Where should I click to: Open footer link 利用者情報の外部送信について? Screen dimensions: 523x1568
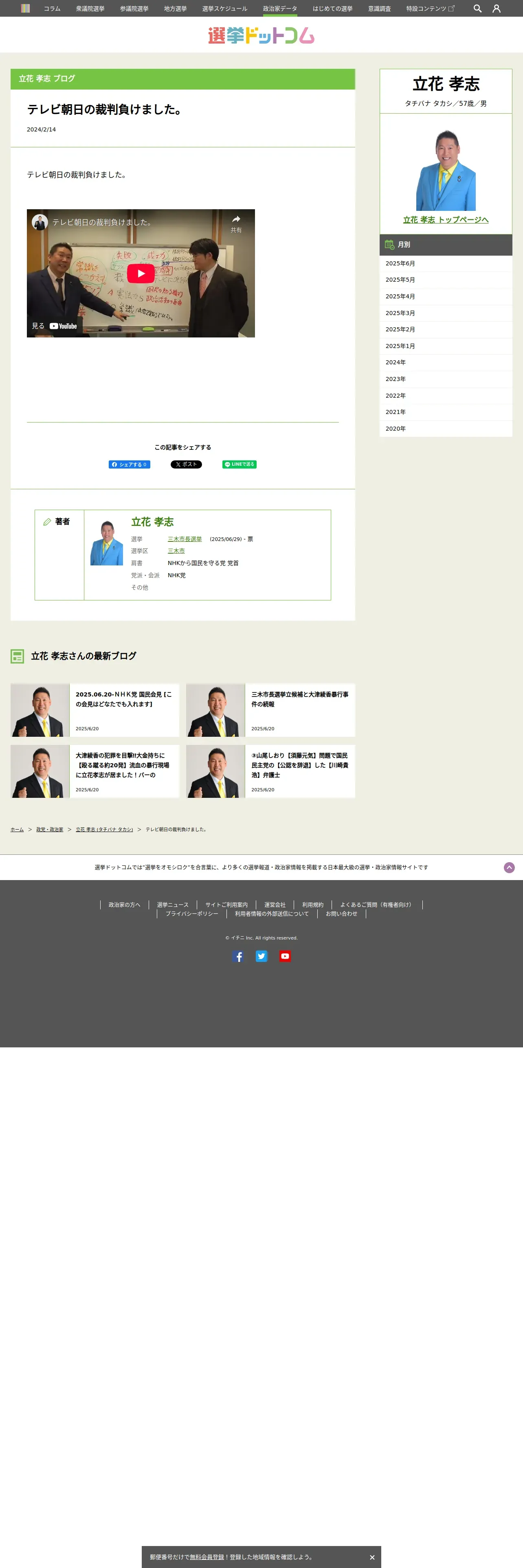pos(272,914)
